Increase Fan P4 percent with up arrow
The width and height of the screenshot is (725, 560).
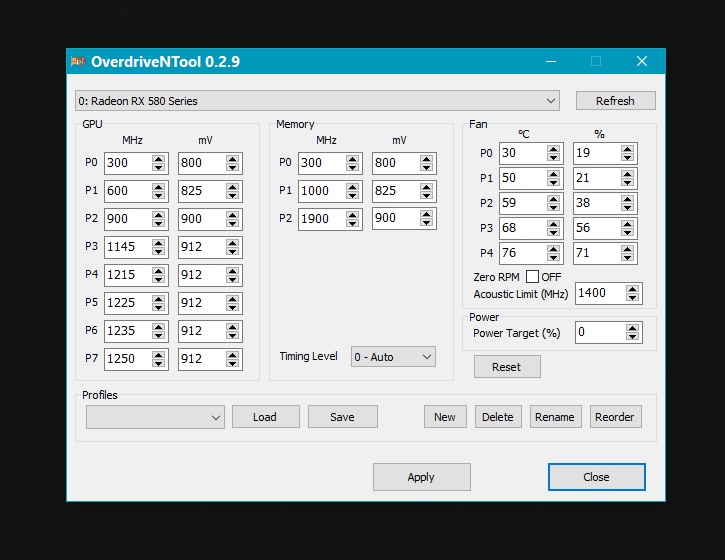click(x=627, y=249)
